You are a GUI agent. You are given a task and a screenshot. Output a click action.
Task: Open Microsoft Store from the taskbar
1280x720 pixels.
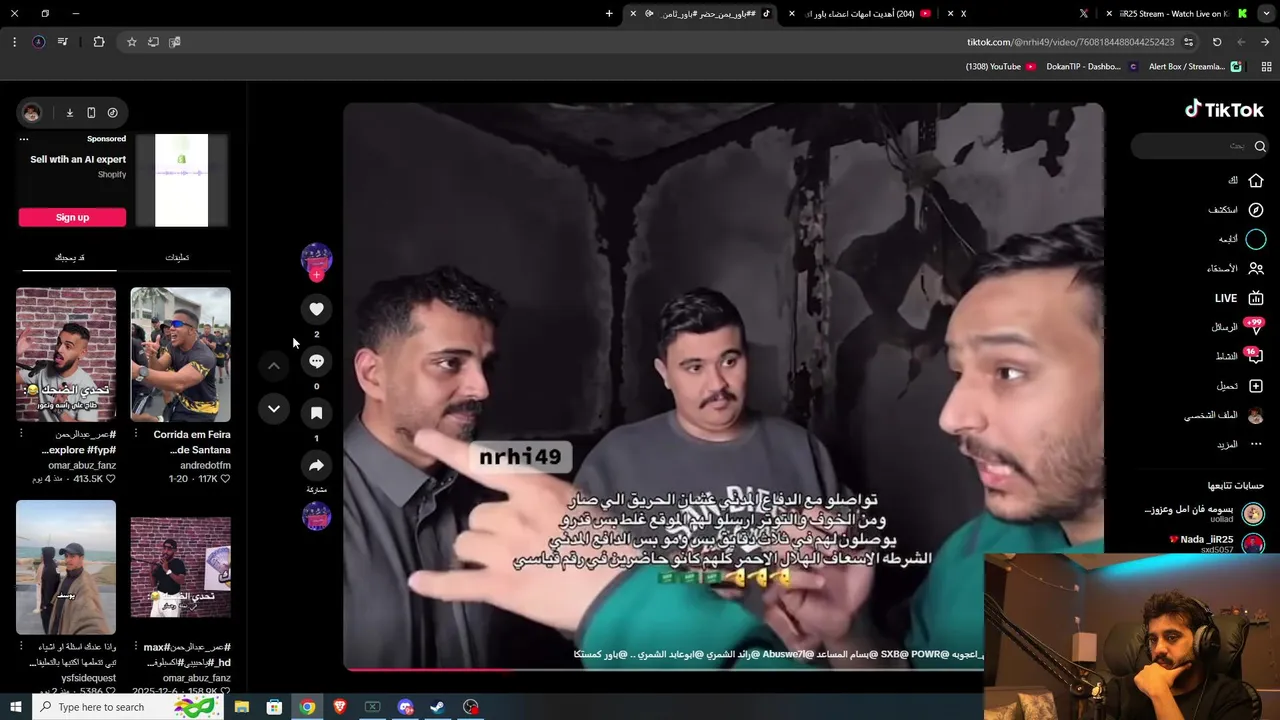point(274,707)
